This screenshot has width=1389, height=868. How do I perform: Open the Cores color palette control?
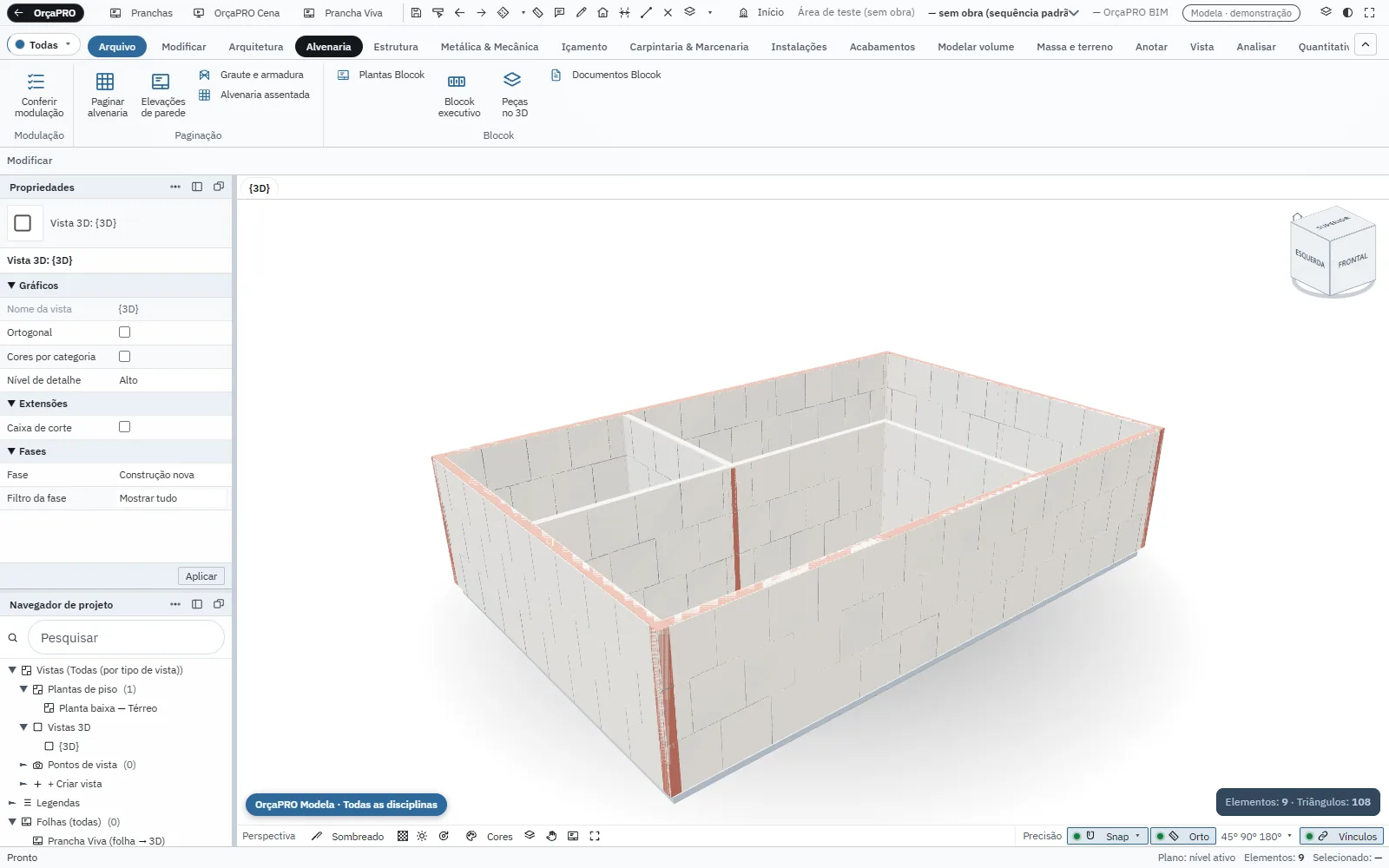[x=490, y=836]
